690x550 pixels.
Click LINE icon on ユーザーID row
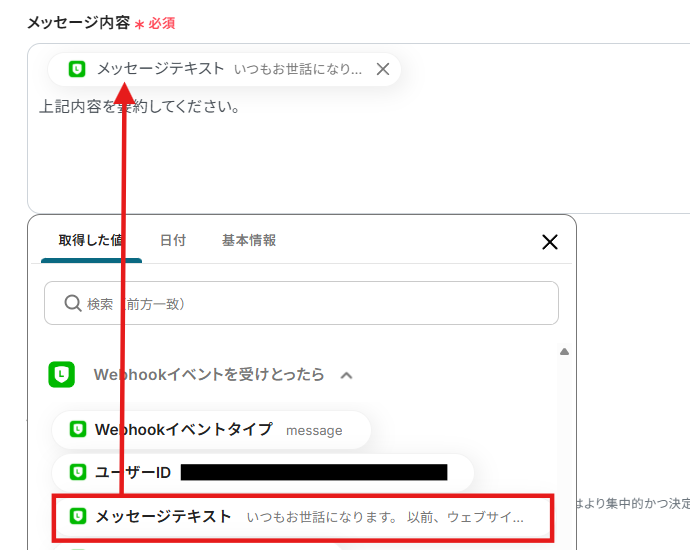[78, 473]
